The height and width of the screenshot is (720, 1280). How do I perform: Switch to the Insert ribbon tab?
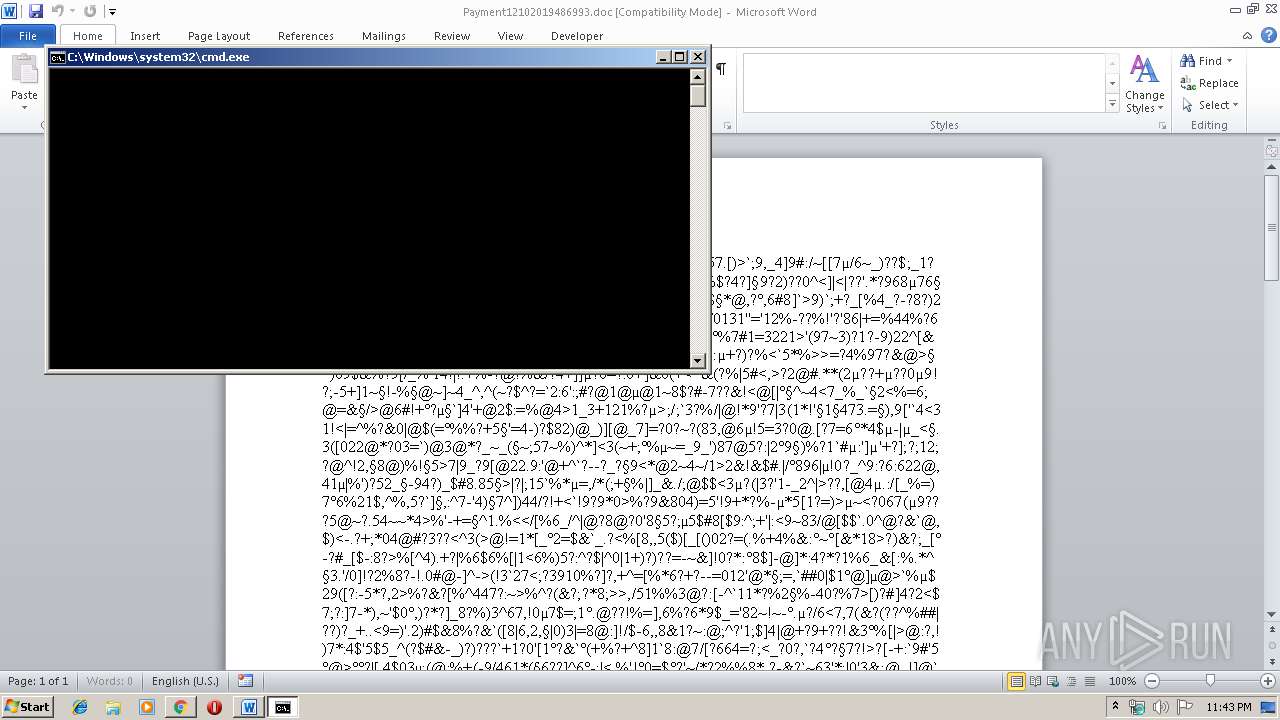point(145,36)
